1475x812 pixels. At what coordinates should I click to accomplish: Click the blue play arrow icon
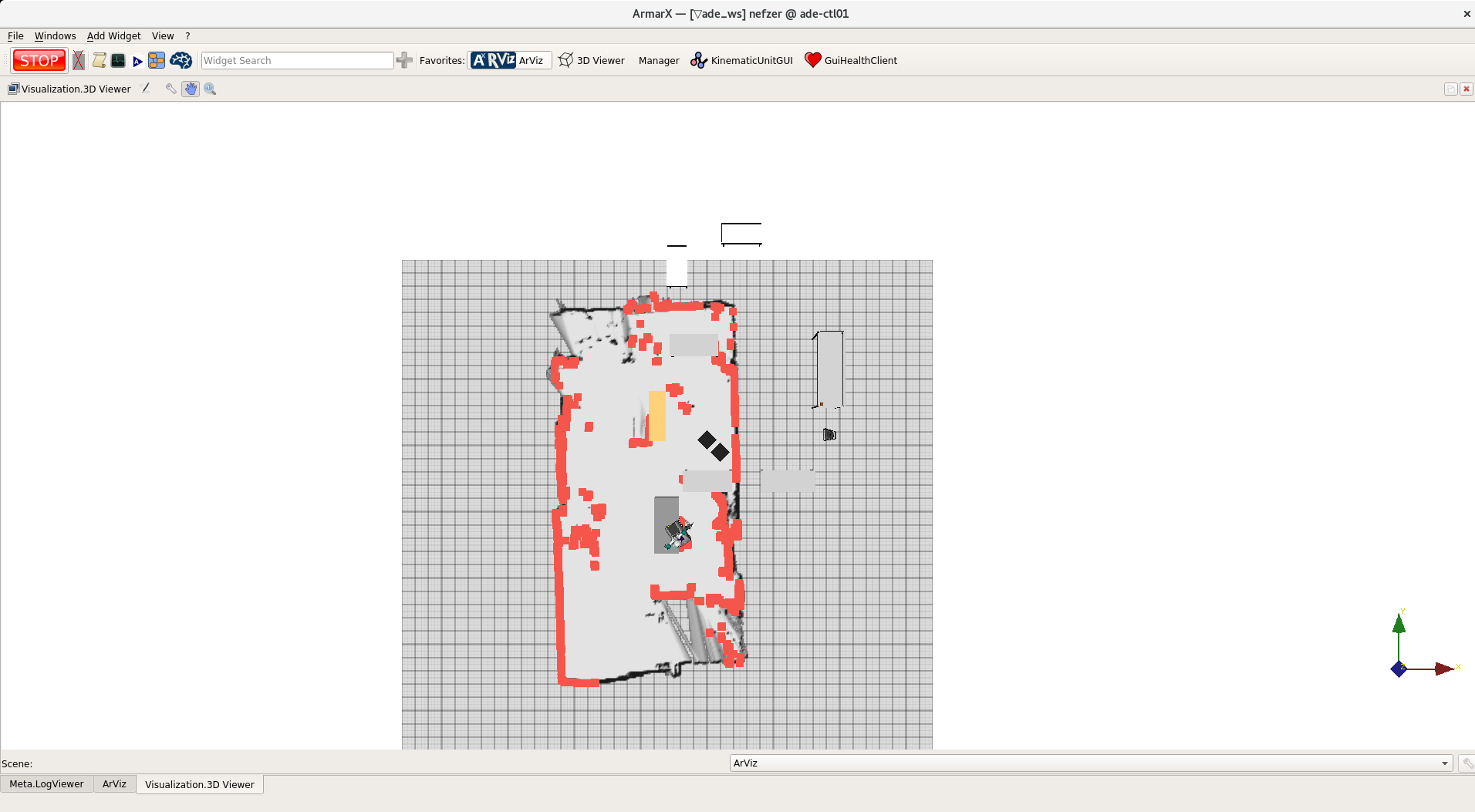click(137, 61)
